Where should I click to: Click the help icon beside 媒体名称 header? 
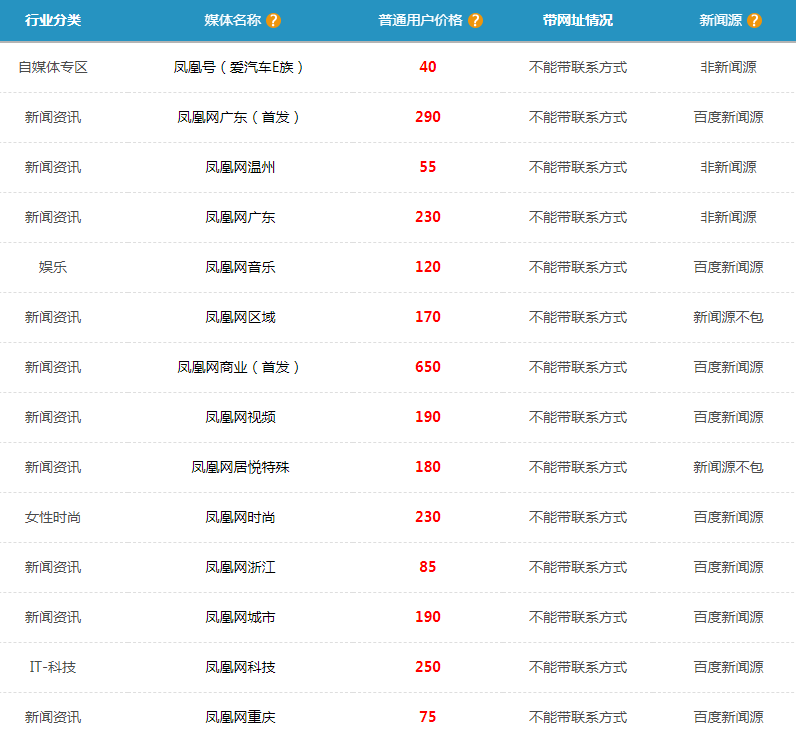coord(274,20)
